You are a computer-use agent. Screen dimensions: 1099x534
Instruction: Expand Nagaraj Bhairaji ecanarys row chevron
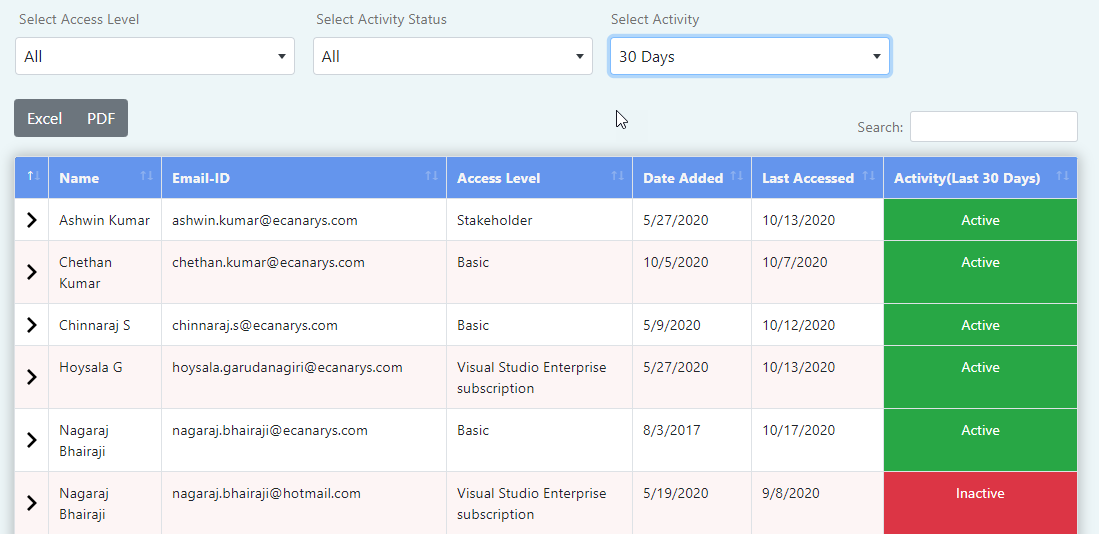[x=32, y=440]
